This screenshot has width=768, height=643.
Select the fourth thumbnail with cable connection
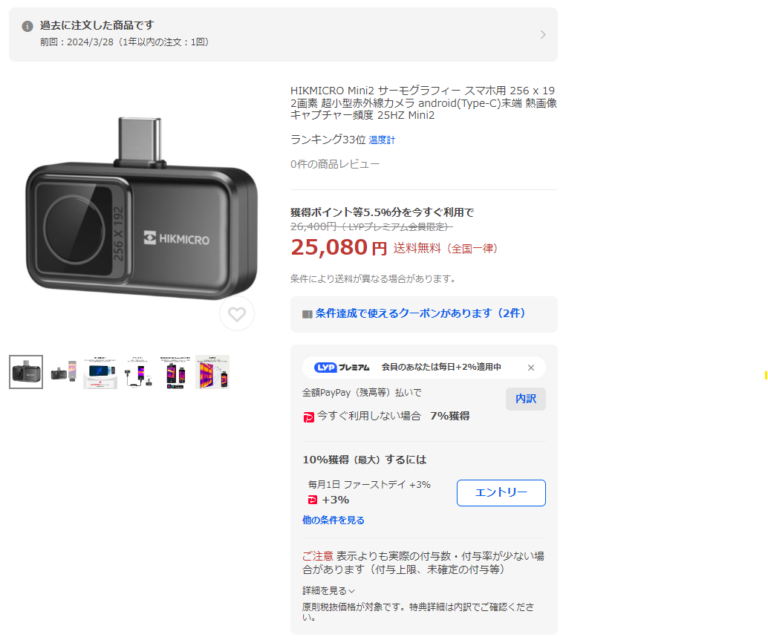click(x=138, y=372)
